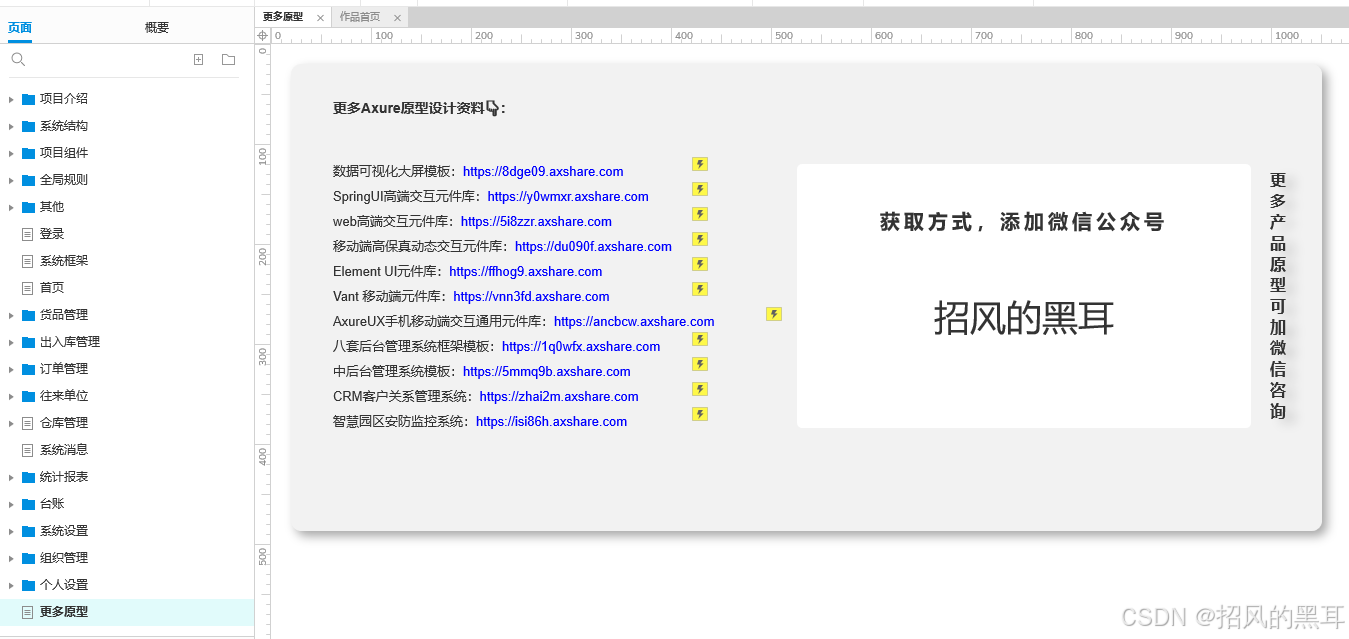The width and height of the screenshot is (1349, 639).
Task: Click the page search input field
Action: [105, 60]
